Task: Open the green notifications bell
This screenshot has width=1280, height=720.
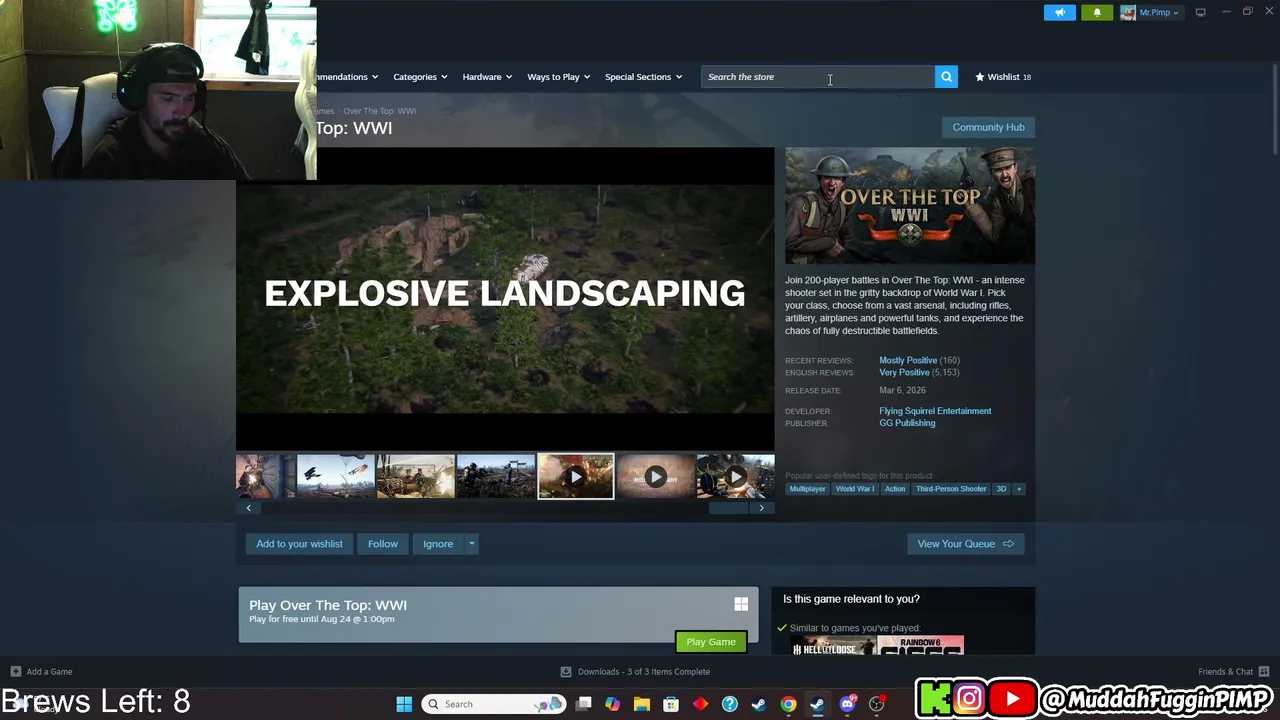Action: click(x=1097, y=13)
